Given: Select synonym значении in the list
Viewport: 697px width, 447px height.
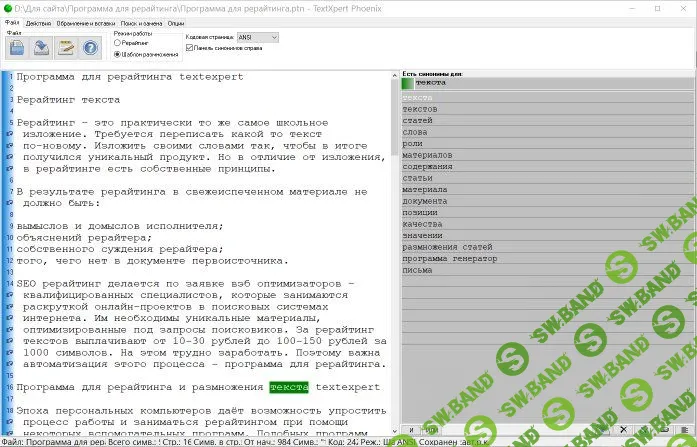Looking at the screenshot, I should click(548, 236).
